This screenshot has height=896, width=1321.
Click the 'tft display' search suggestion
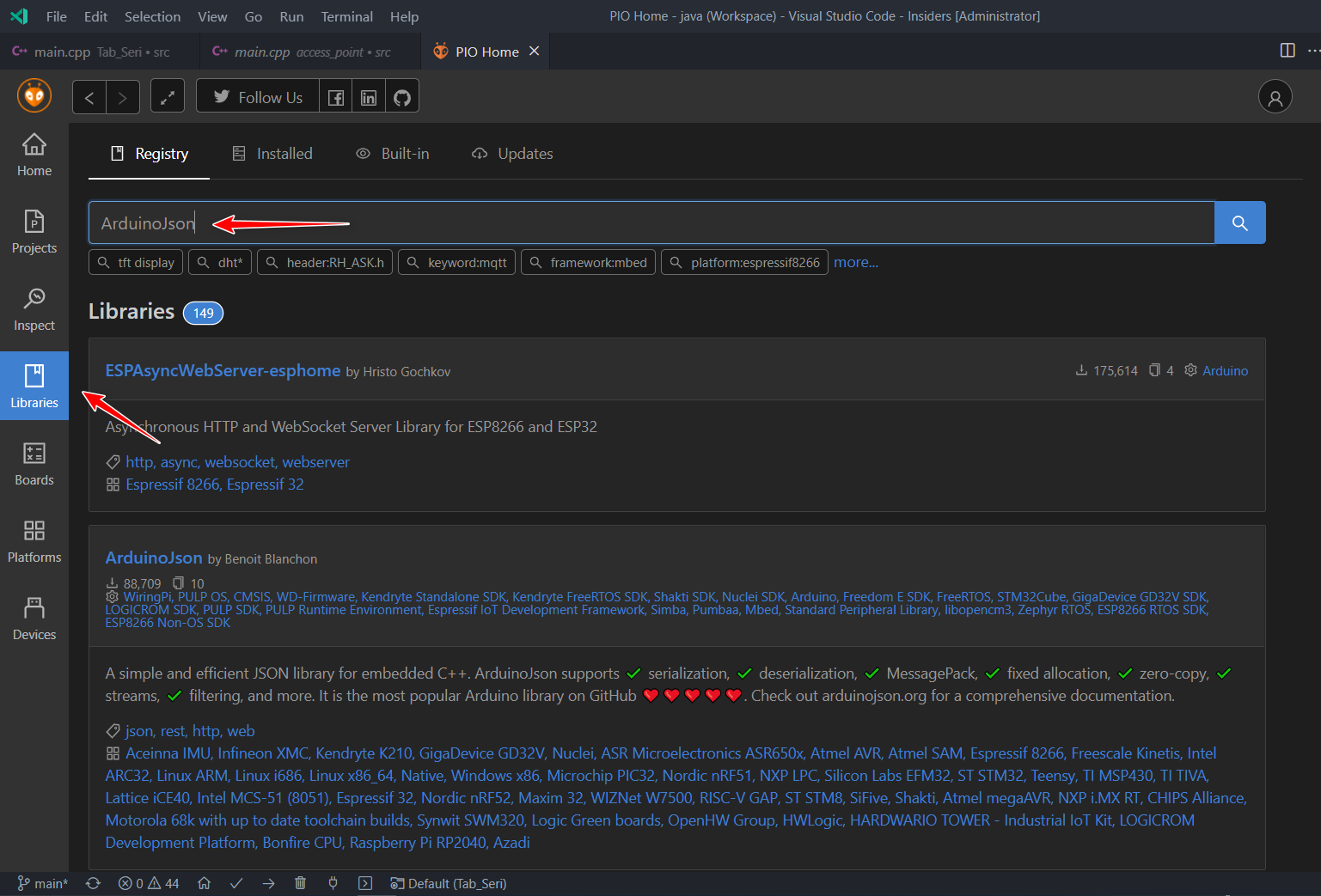[x=138, y=262]
